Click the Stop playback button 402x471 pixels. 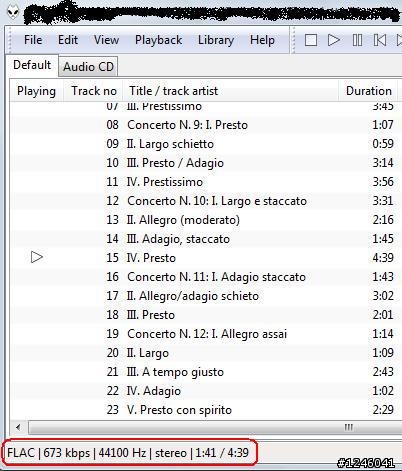click(311, 40)
